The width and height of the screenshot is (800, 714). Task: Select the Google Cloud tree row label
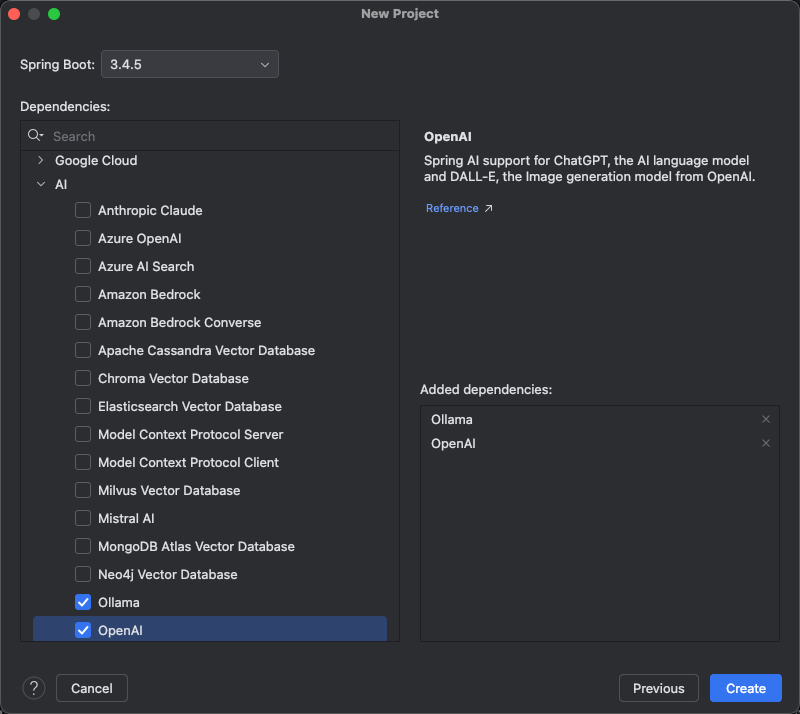[96, 160]
